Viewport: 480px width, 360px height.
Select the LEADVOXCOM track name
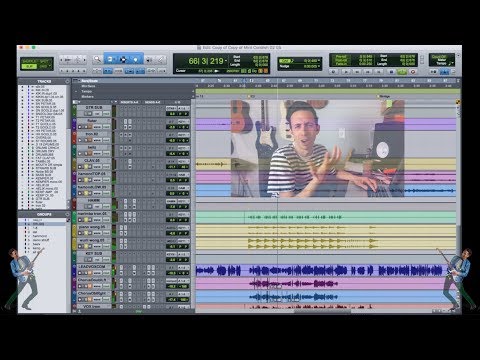94,267
